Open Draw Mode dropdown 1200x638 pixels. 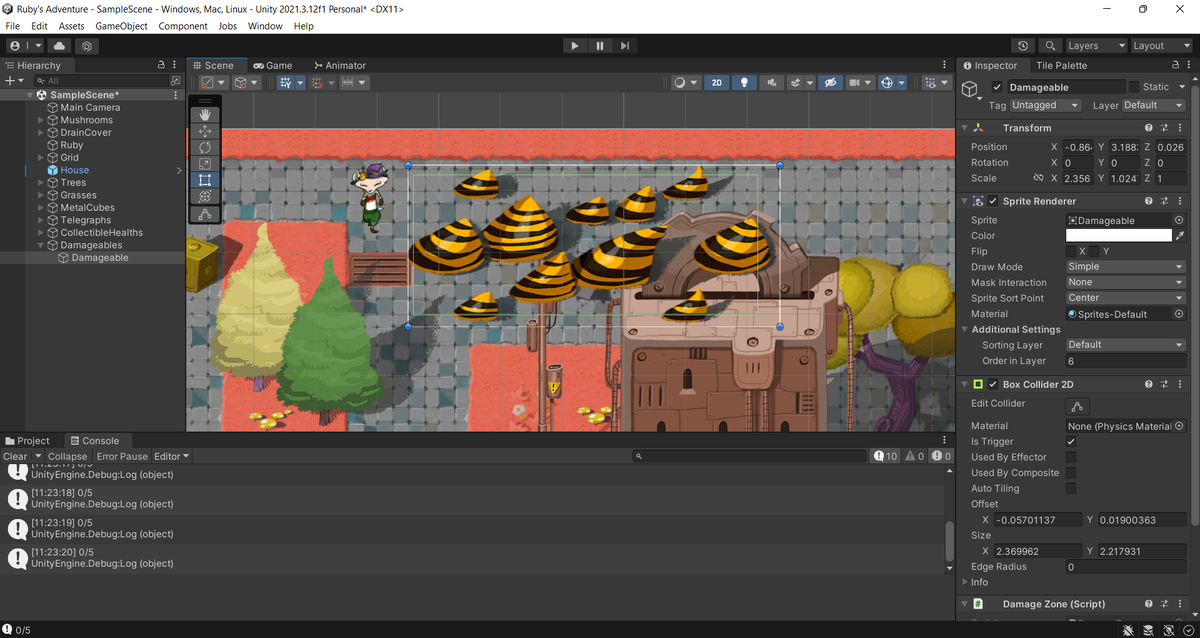pyautogui.click(x=1125, y=267)
